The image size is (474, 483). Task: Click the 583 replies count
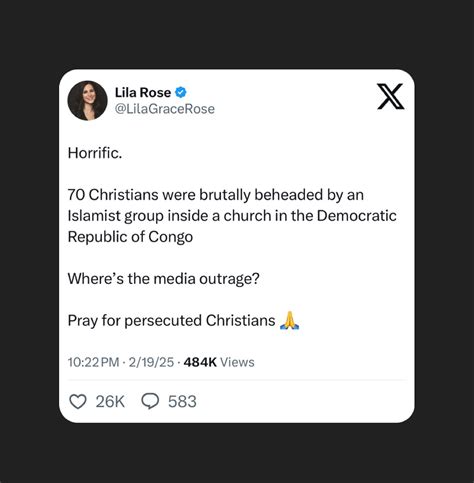click(x=182, y=401)
